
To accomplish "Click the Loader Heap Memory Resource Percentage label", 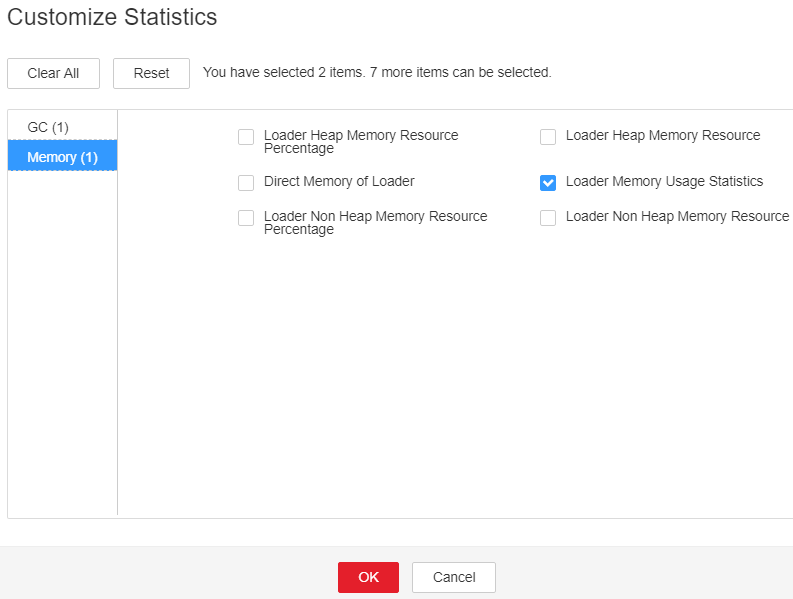I will coord(361,142).
